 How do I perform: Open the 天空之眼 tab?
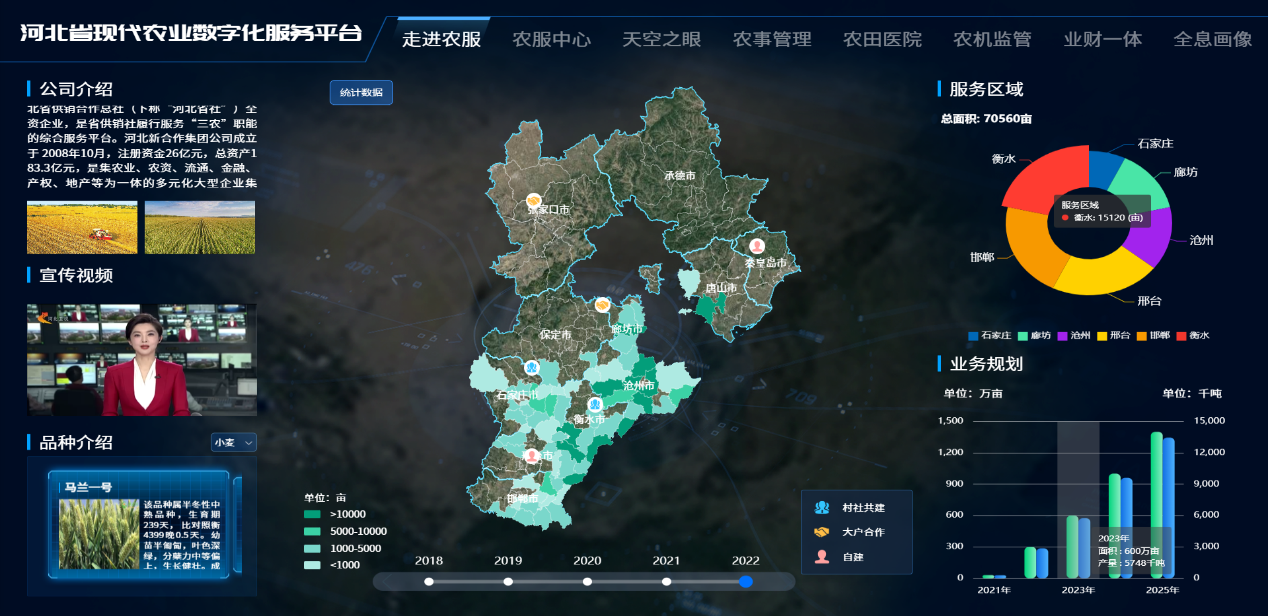(661, 39)
